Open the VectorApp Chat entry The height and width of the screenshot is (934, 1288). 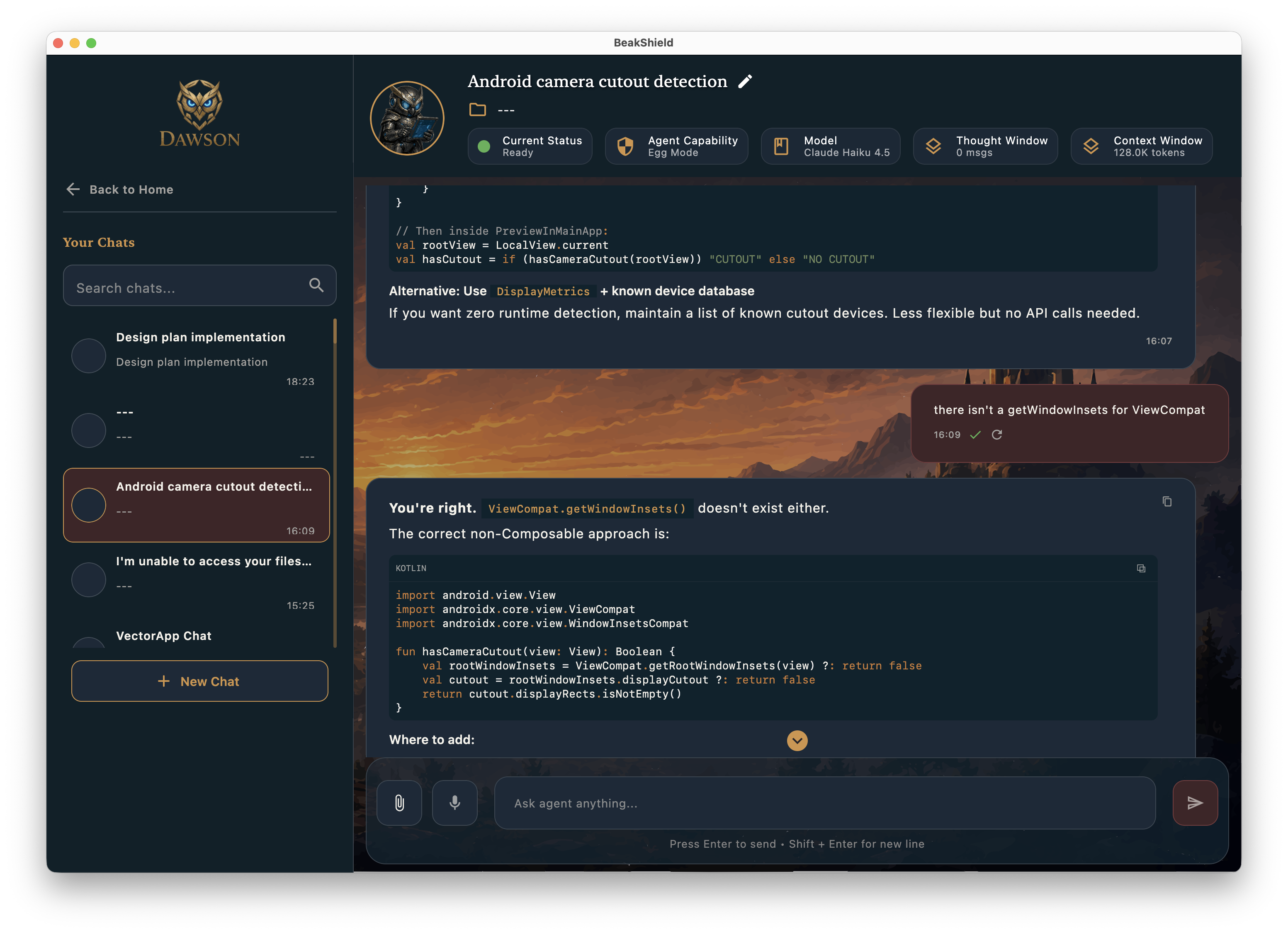(x=197, y=633)
